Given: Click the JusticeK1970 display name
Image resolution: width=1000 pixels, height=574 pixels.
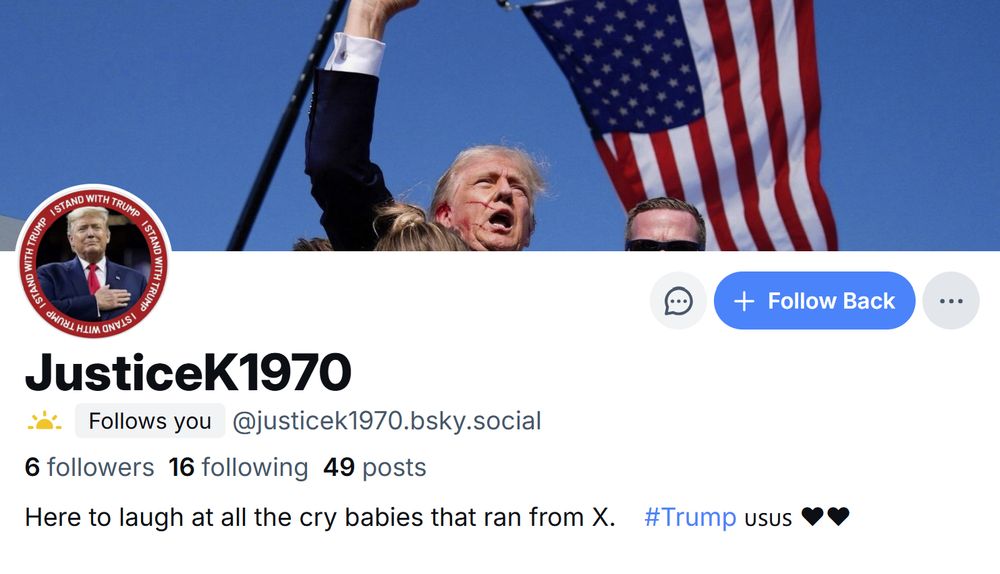Looking at the screenshot, I should tap(188, 372).
